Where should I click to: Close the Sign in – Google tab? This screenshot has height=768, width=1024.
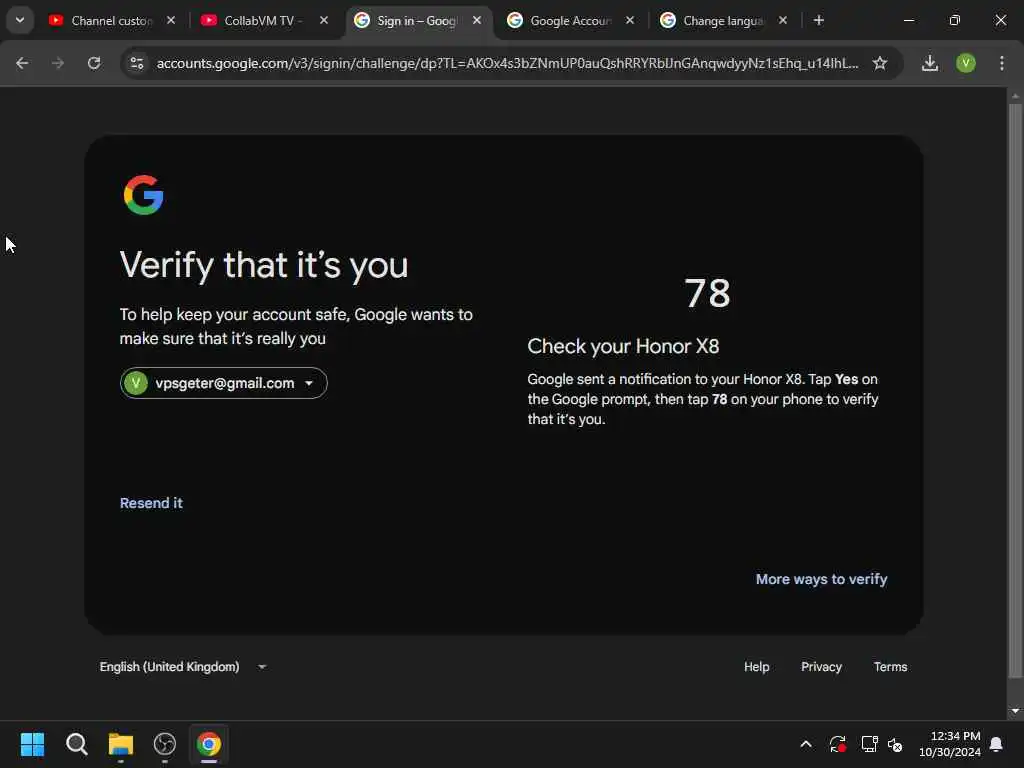coord(477,20)
